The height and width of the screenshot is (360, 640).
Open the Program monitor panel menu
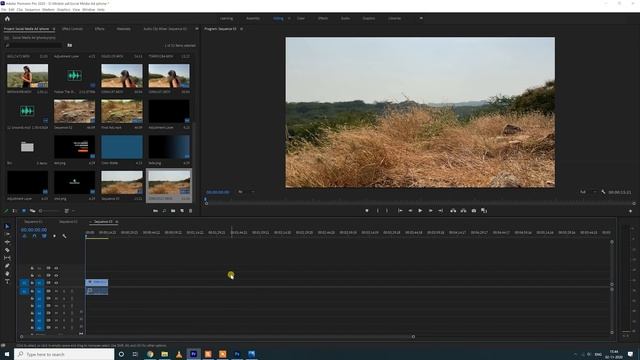241,29
